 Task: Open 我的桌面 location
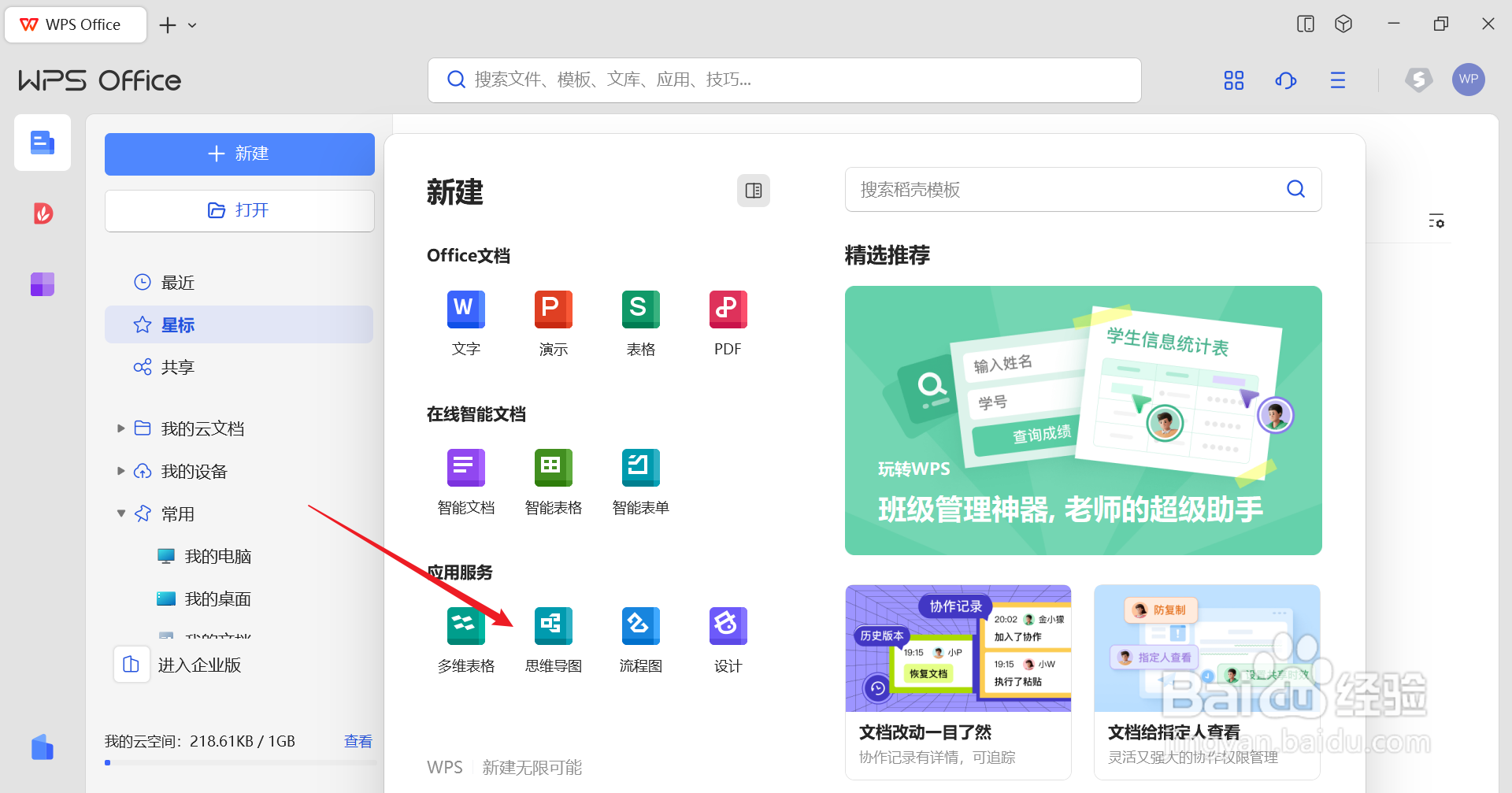coord(204,599)
